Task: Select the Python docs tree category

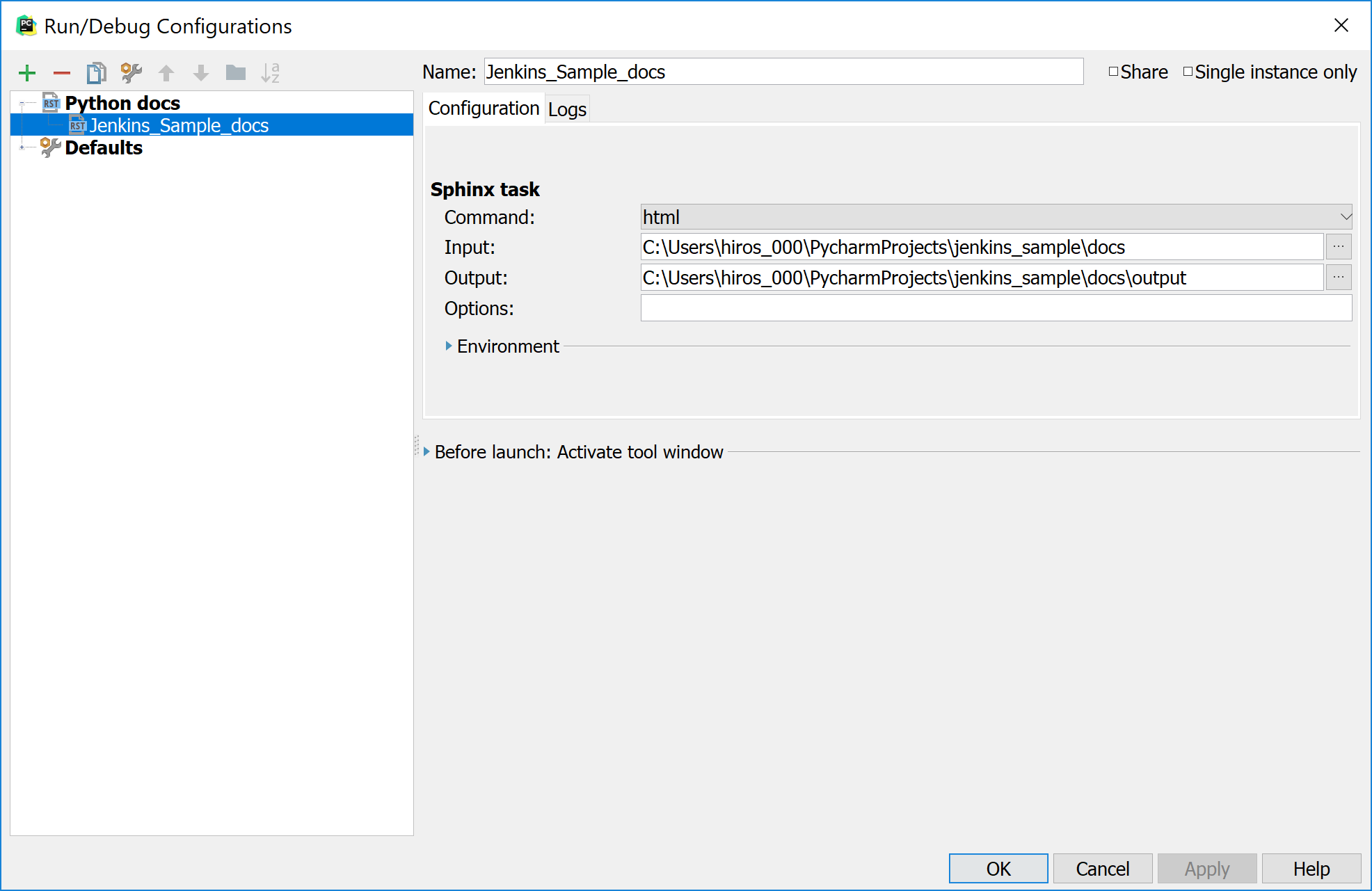Action: coord(122,103)
